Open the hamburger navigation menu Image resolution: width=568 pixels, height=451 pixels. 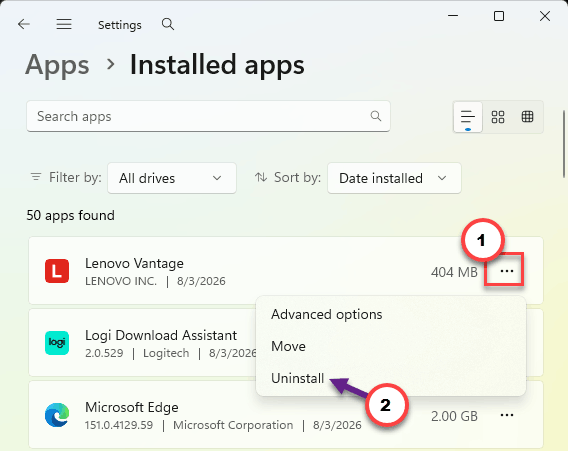pyautogui.click(x=64, y=24)
